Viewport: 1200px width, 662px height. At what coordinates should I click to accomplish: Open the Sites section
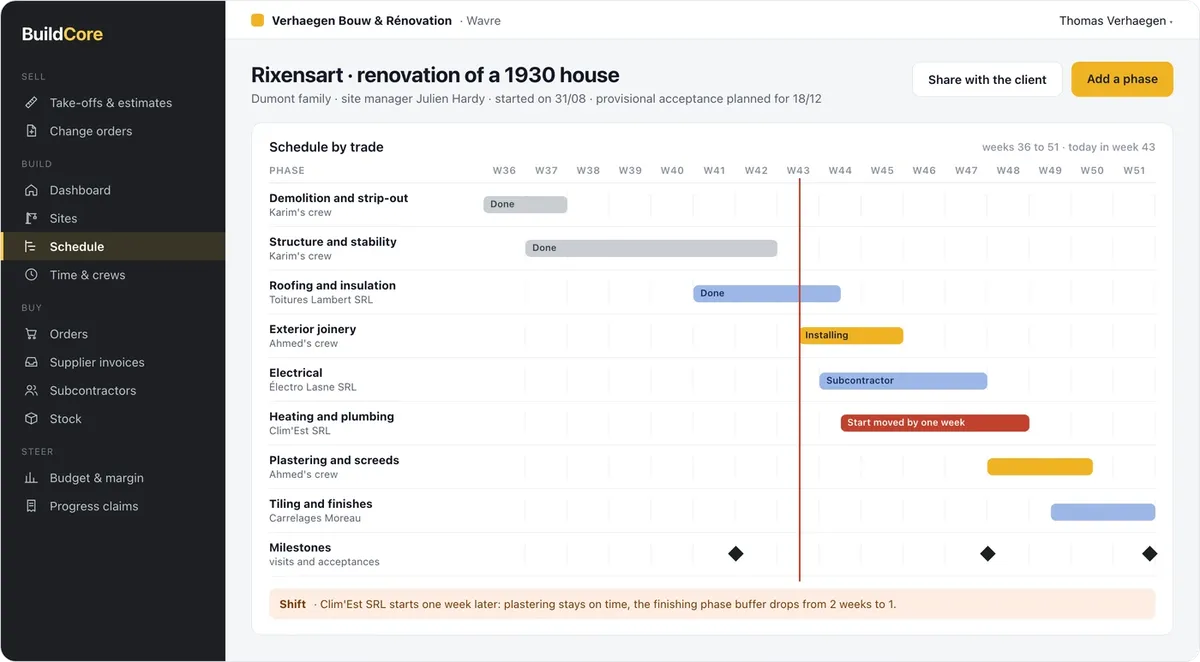coord(112,218)
